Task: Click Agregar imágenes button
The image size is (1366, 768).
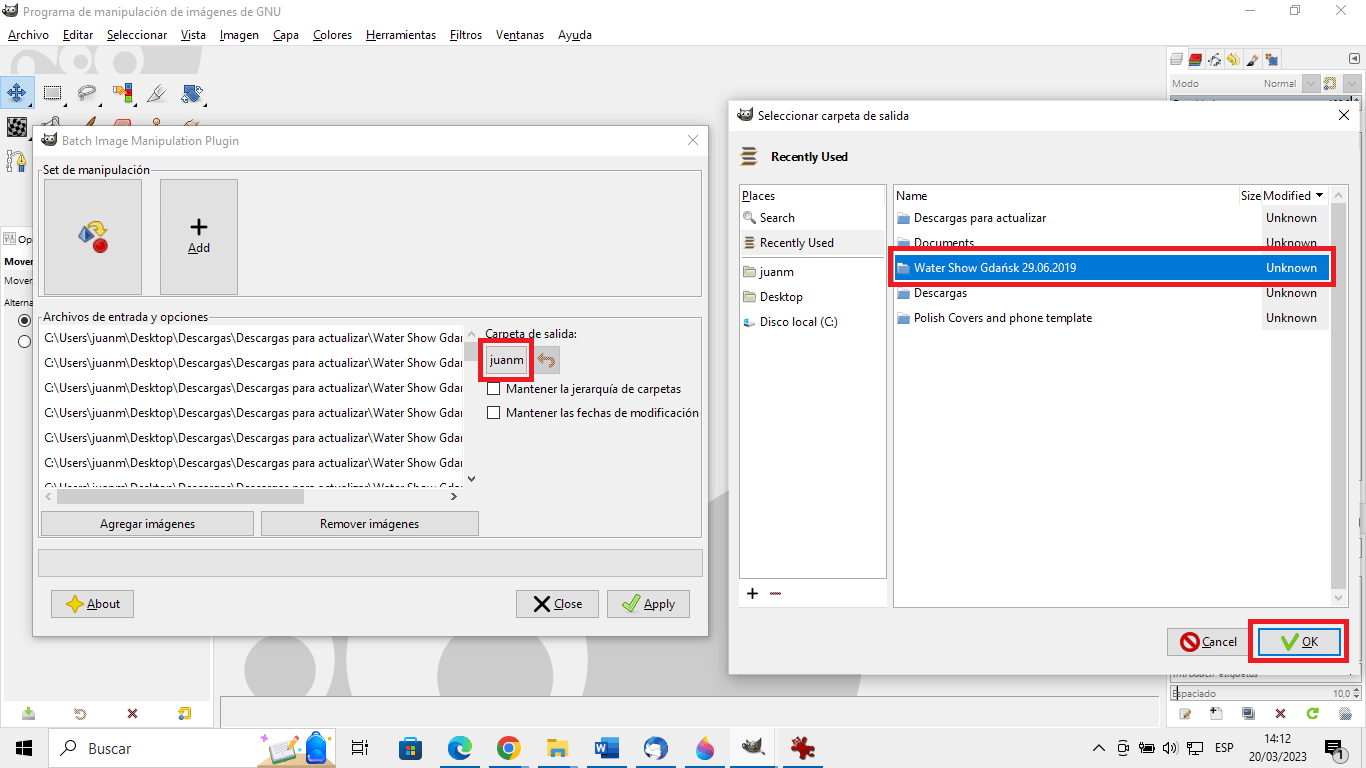Action: [x=147, y=524]
